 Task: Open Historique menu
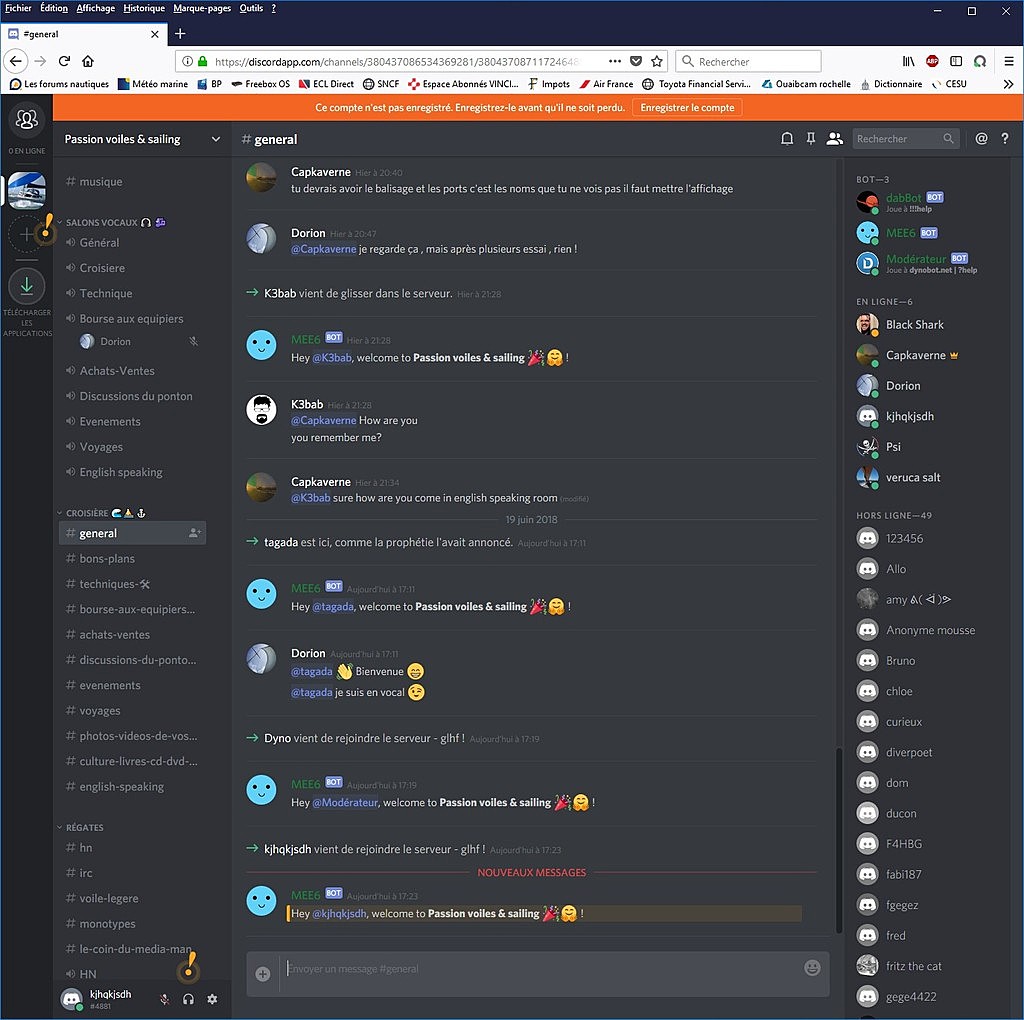[144, 8]
